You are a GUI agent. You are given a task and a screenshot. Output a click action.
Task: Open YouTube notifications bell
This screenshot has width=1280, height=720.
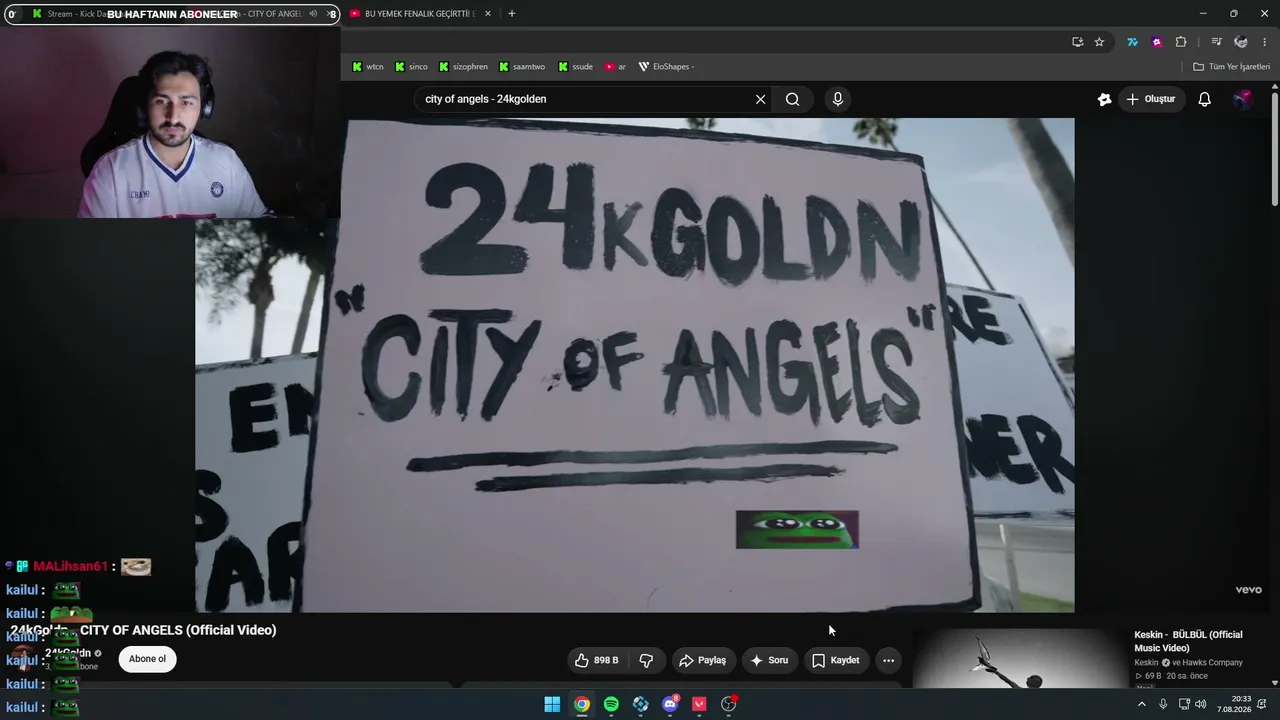[1205, 99]
